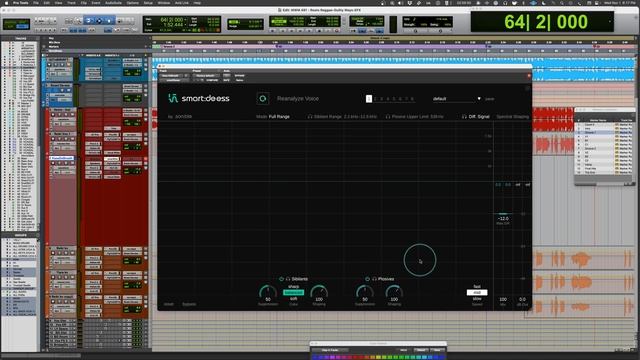Solo-listen Sibilants with headphone icon

288,279
